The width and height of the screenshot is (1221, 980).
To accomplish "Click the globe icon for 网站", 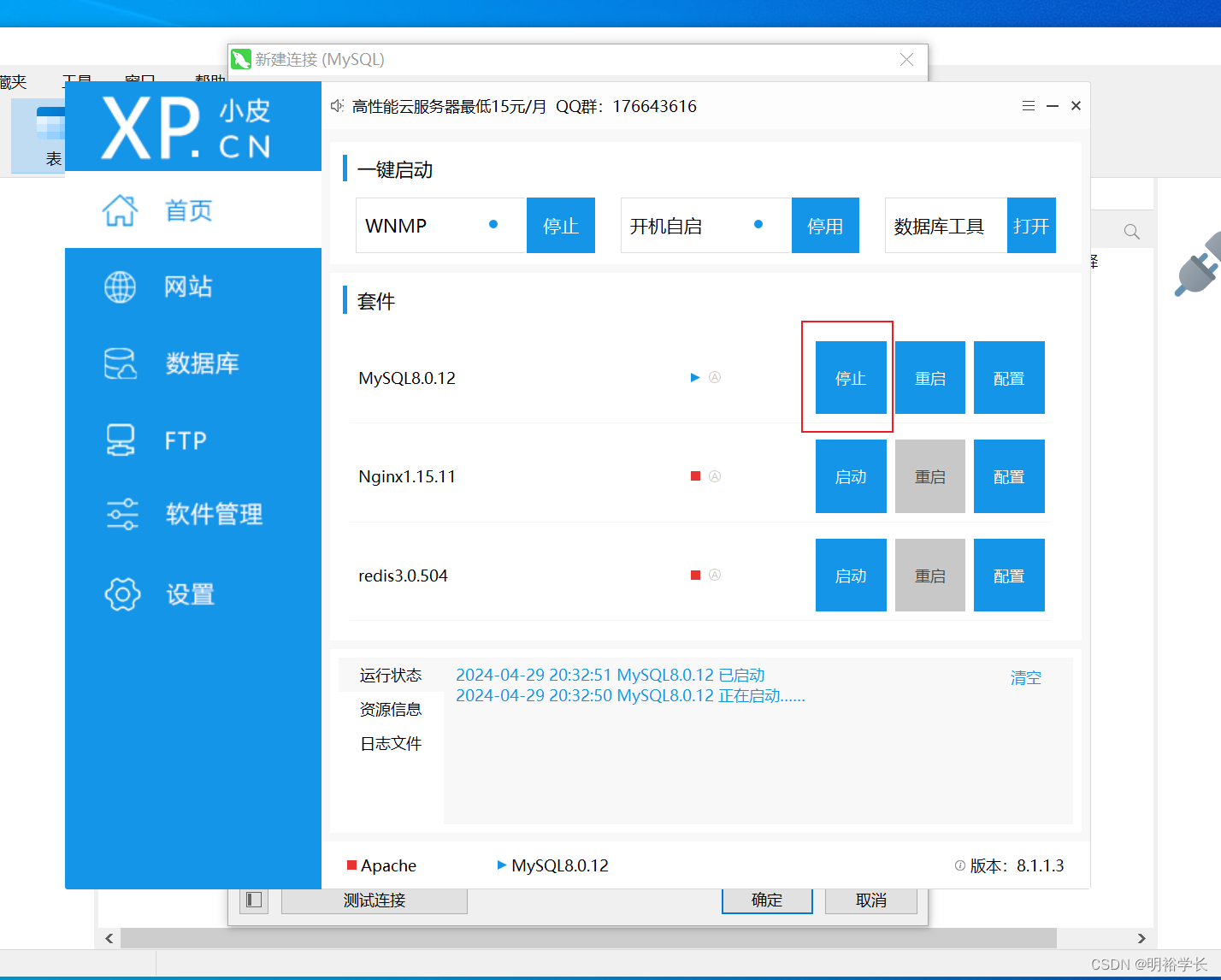I will (x=120, y=287).
